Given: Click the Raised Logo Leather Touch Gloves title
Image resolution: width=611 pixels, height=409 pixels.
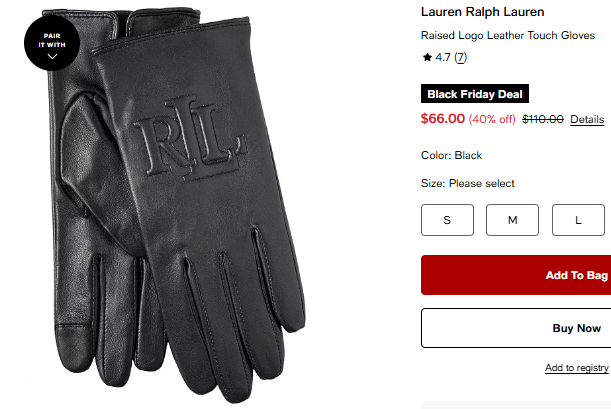Looking at the screenshot, I should (x=508, y=35).
